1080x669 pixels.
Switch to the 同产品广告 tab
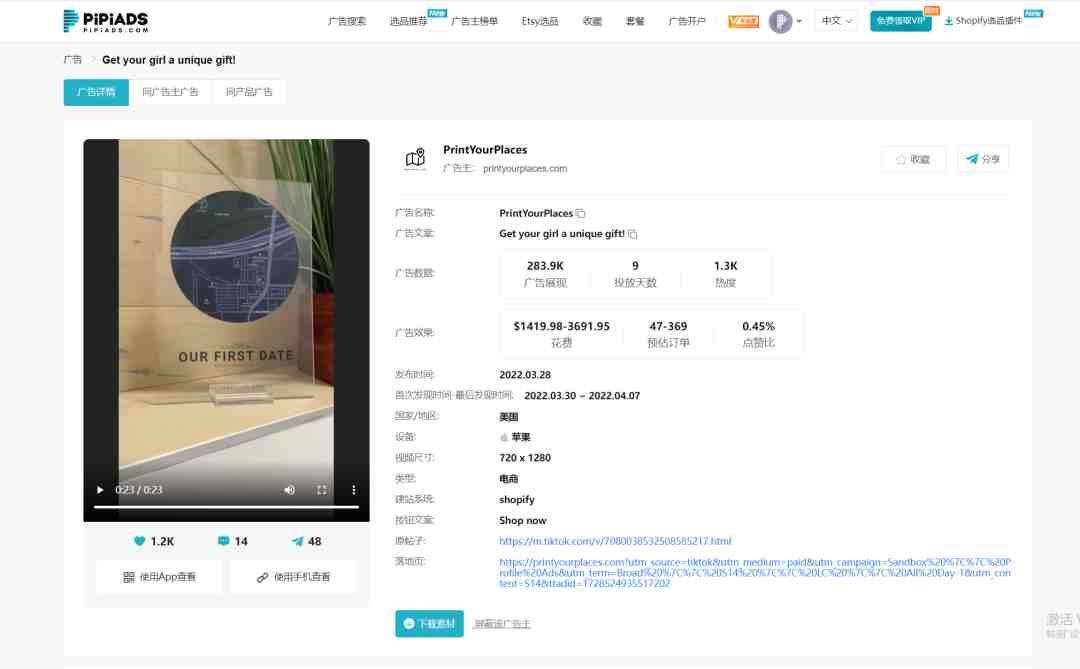tap(249, 92)
